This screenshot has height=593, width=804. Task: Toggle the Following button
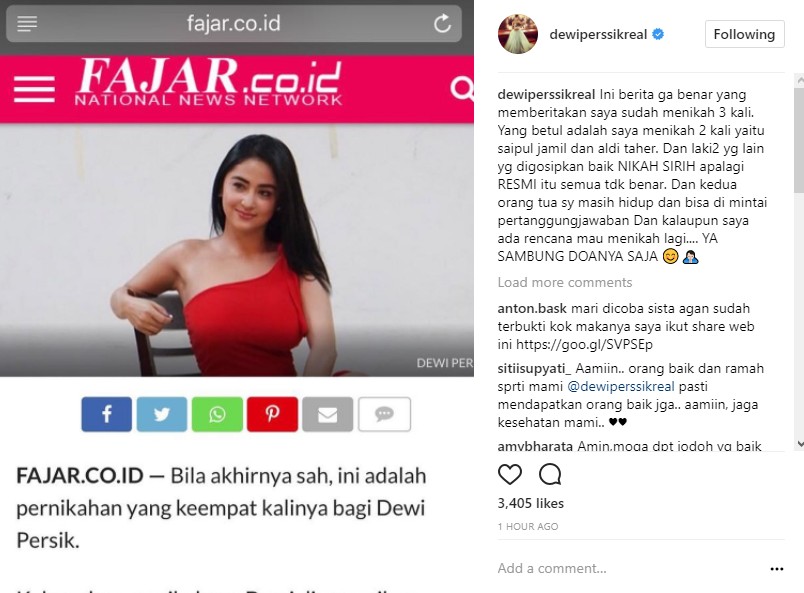(x=744, y=34)
